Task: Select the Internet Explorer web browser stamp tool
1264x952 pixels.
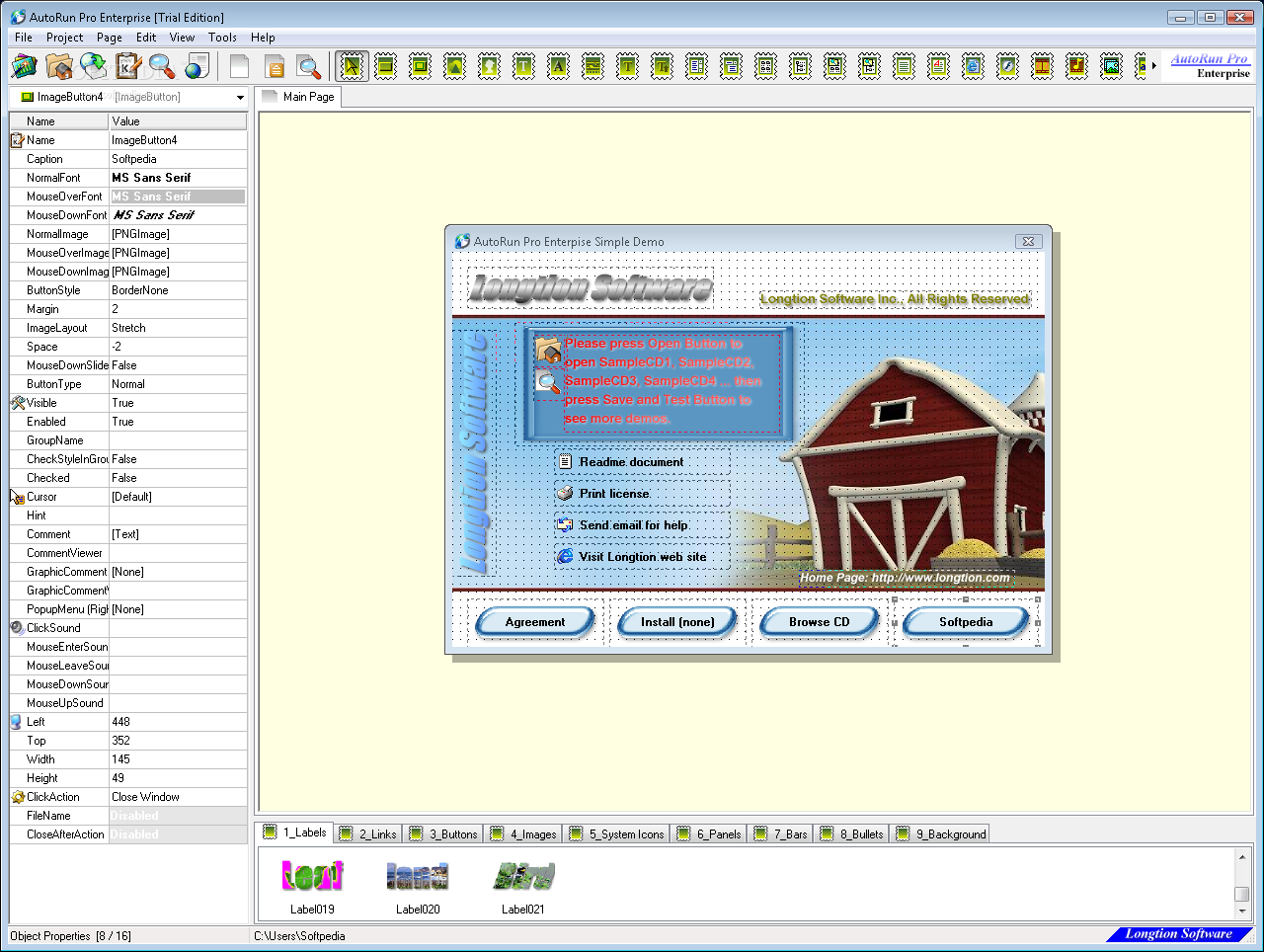Action: (x=973, y=66)
